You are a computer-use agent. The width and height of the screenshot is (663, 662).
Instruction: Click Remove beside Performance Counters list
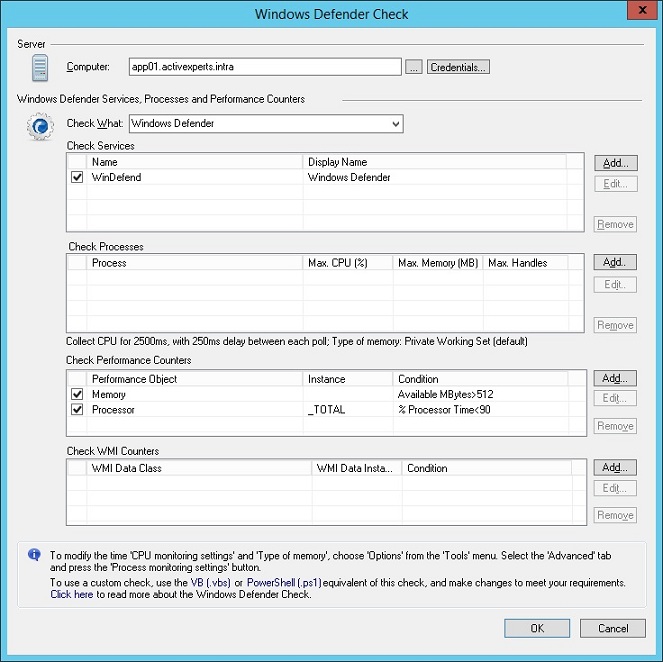[615, 426]
